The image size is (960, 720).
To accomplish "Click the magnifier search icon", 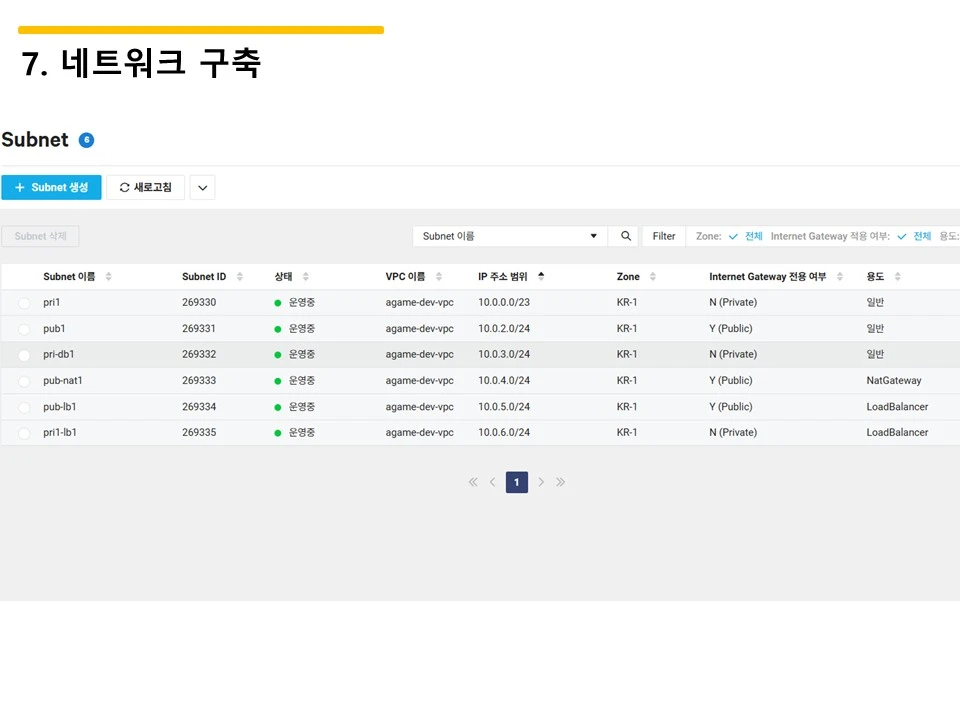I will (x=625, y=236).
